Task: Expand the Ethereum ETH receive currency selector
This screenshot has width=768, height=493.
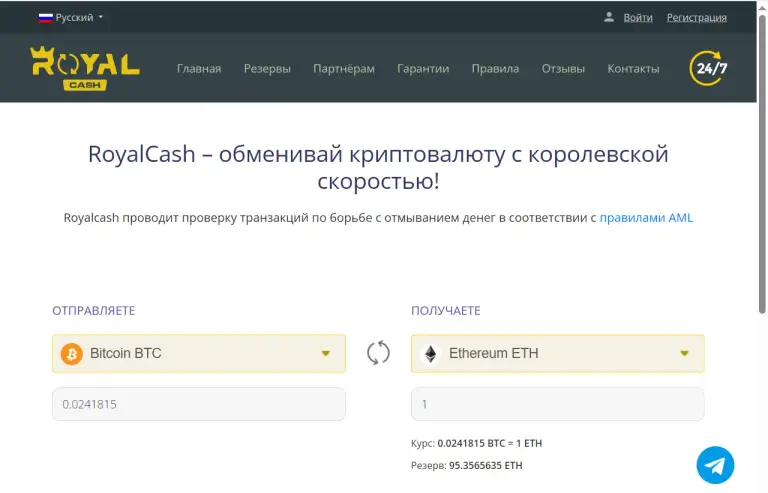Action: pos(558,353)
